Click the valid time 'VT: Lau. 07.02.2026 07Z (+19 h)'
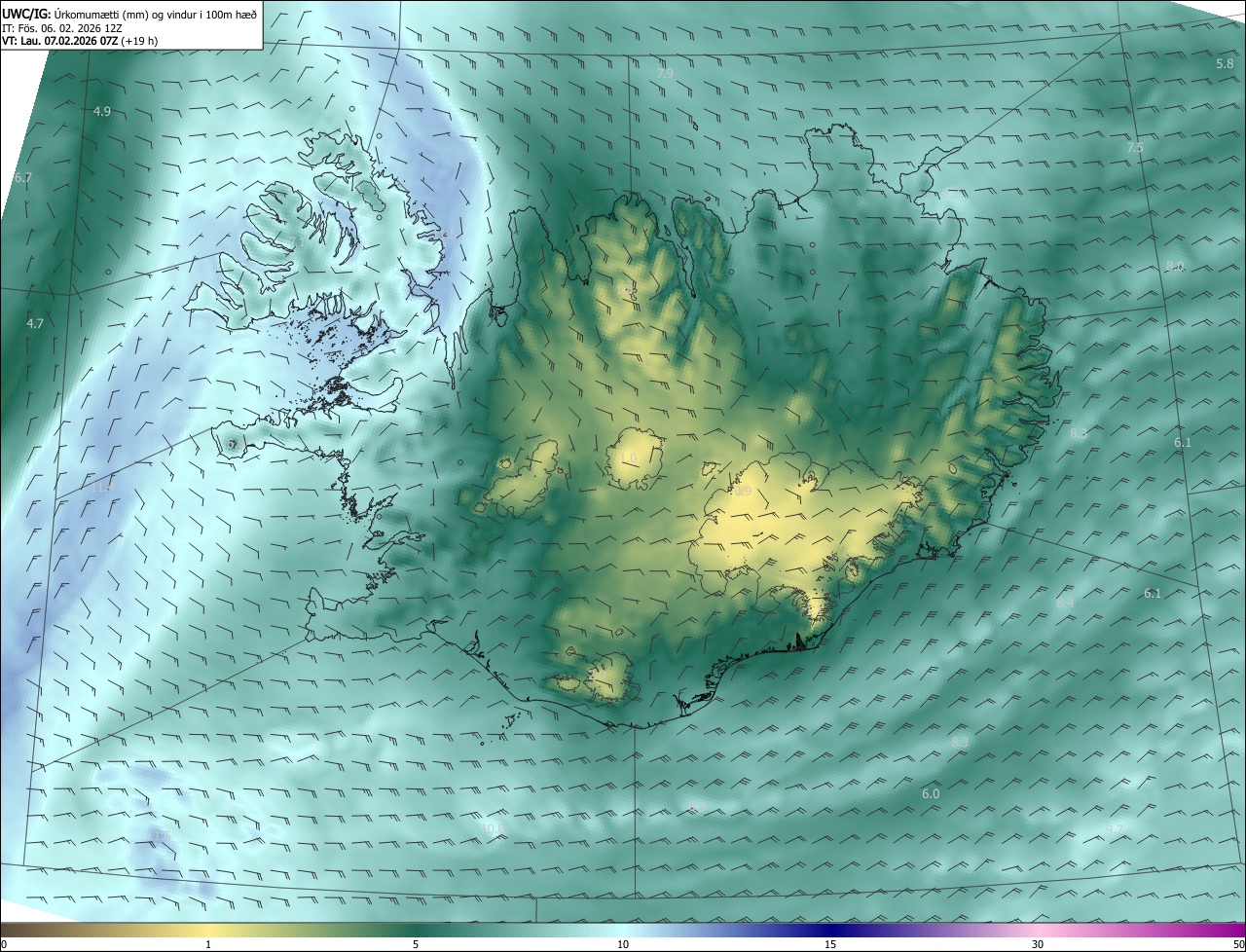The image size is (1246, 952). pyautogui.click(x=80, y=41)
